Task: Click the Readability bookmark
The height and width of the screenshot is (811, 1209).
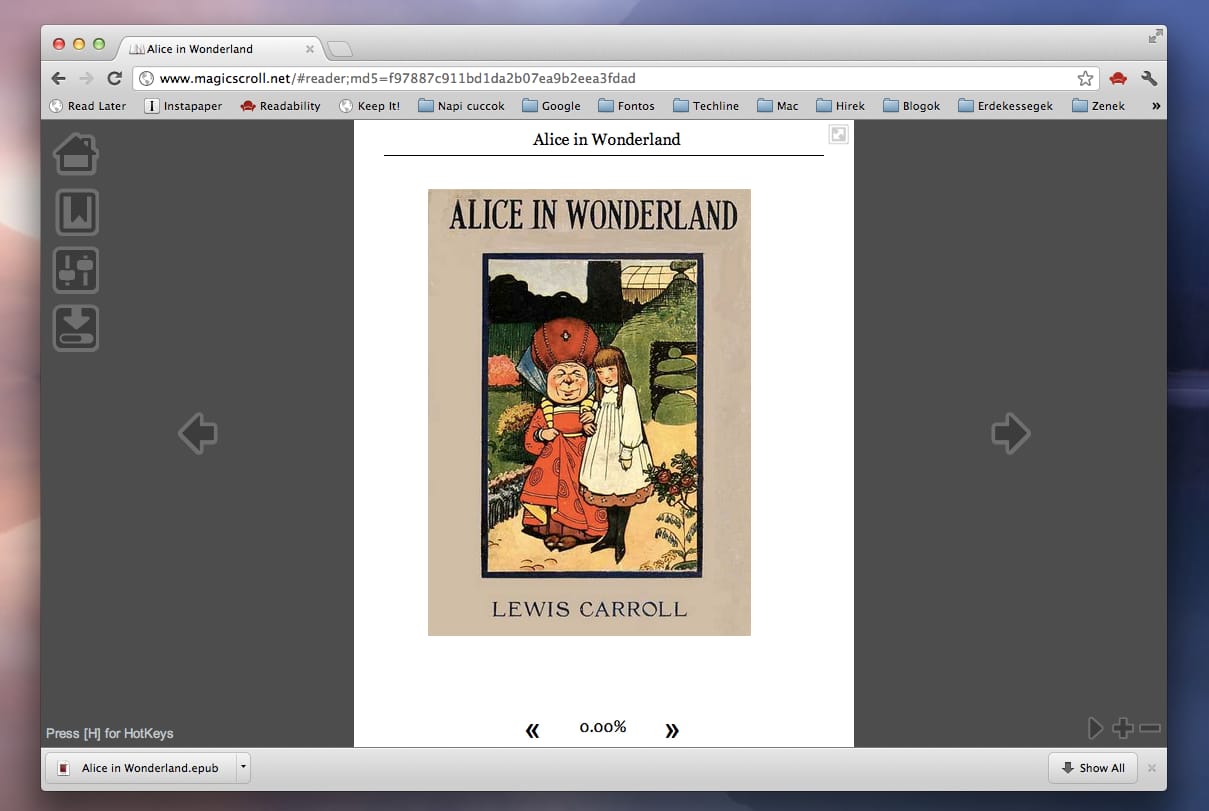Action: [x=280, y=106]
